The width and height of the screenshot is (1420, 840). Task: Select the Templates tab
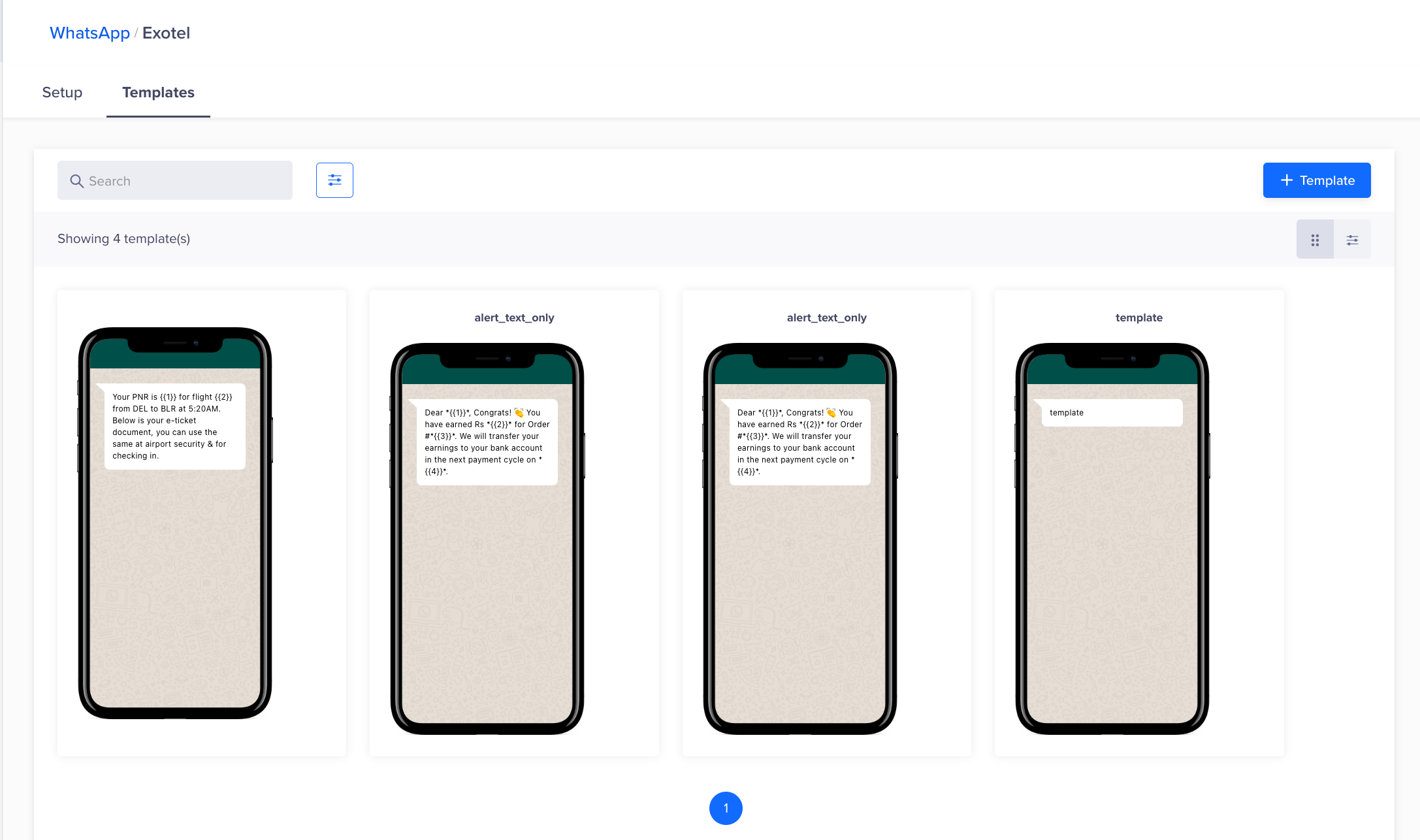pos(158,92)
